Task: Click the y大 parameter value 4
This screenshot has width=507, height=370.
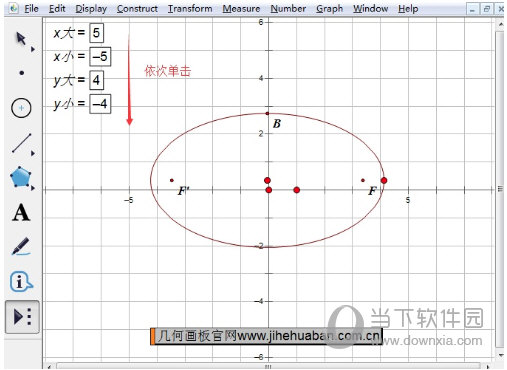Action: pyautogui.click(x=96, y=80)
